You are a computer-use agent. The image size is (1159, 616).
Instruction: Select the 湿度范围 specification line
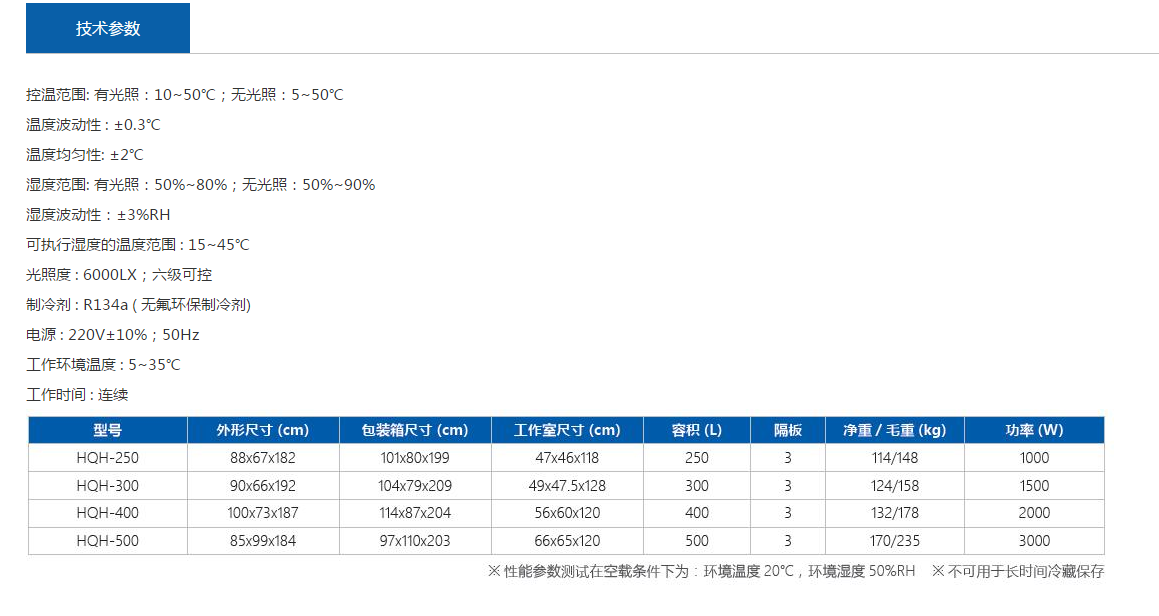point(200,185)
